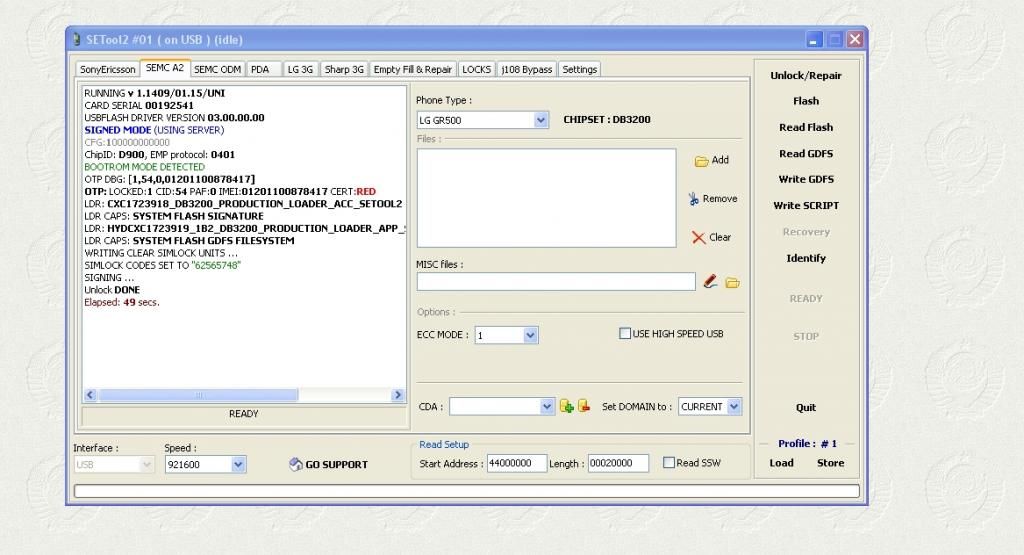Viewport: 1024px width, 555px height.
Task: Click the Start Address input field
Action: [516, 463]
